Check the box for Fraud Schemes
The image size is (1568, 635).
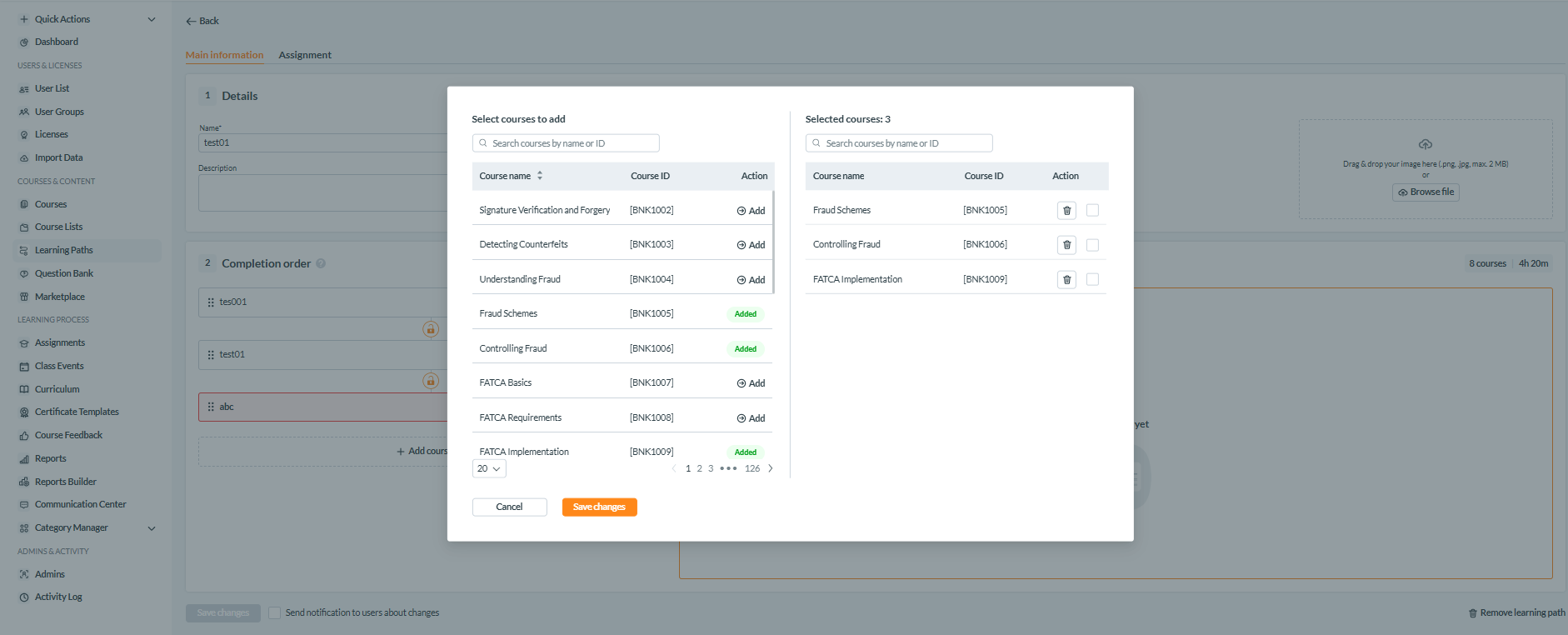click(1092, 211)
